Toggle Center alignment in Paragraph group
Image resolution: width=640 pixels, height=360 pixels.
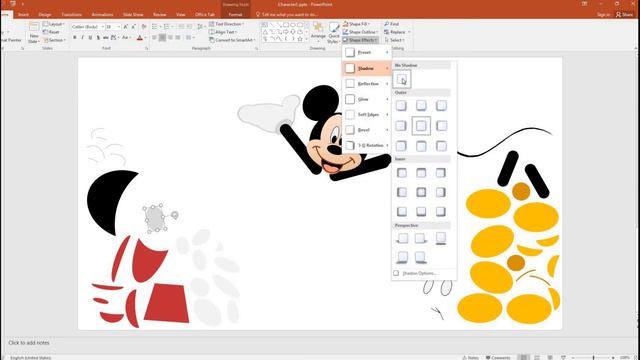click(x=162, y=38)
